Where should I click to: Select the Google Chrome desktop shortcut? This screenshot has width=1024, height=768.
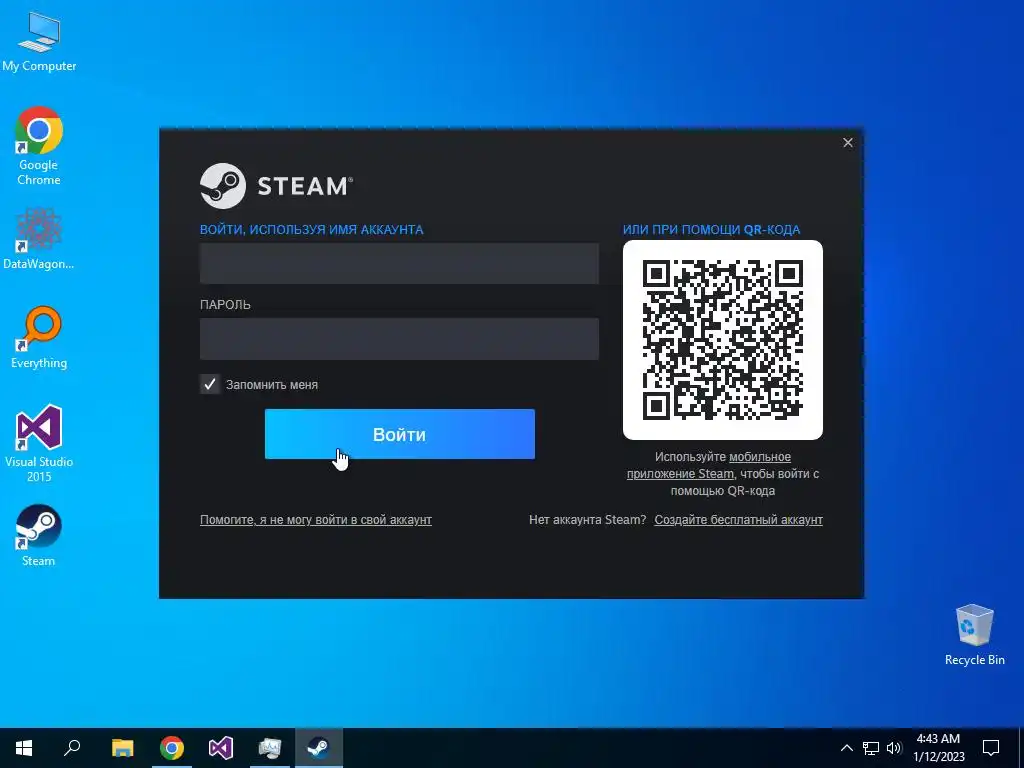pos(39,146)
